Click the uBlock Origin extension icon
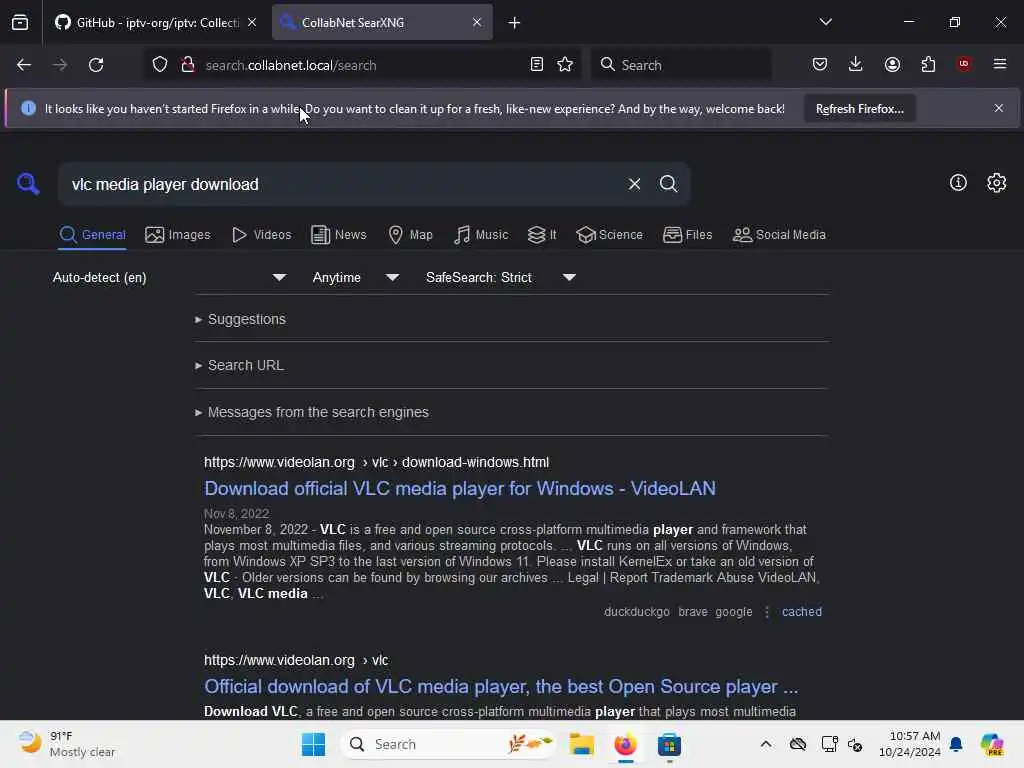1024x768 pixels. [x=964, y=64]
